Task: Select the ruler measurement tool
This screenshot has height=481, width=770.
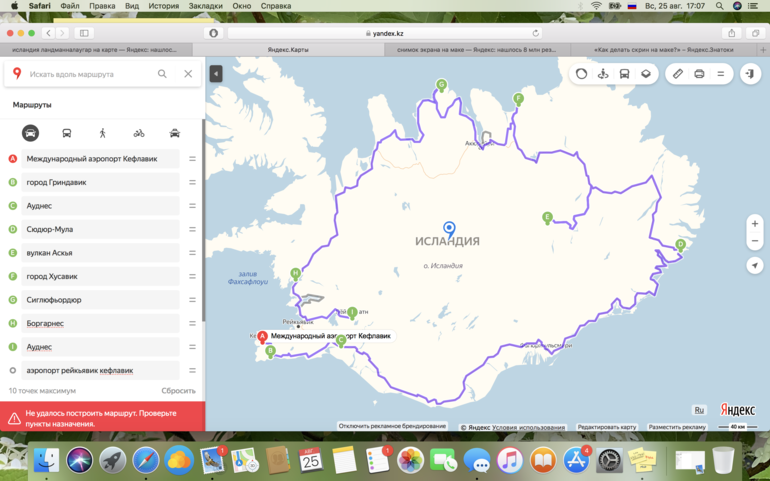Action: pos(678,74)
